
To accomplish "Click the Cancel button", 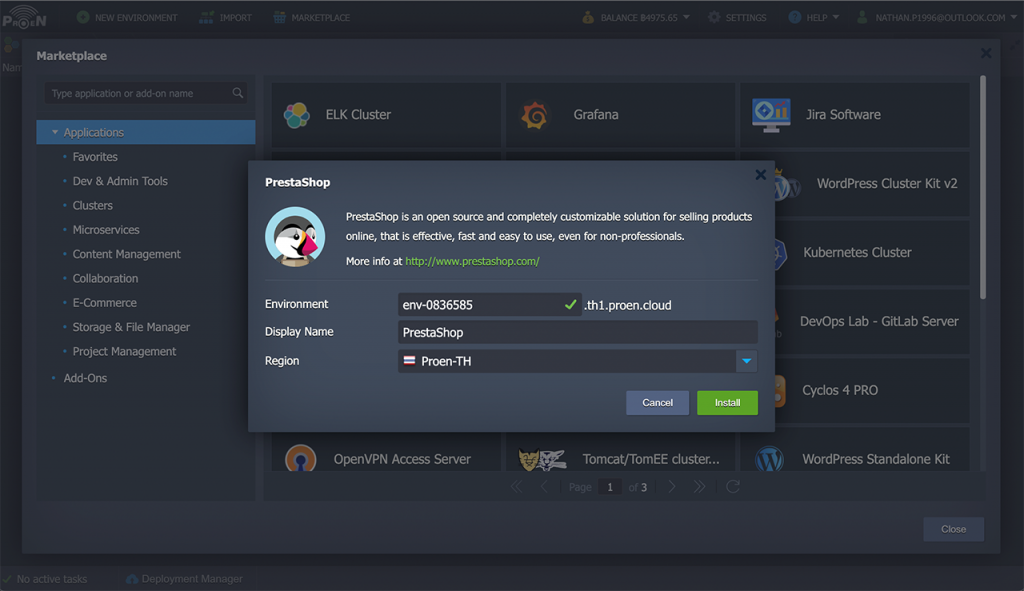I will pyautogui.click(x=657, y=402).
